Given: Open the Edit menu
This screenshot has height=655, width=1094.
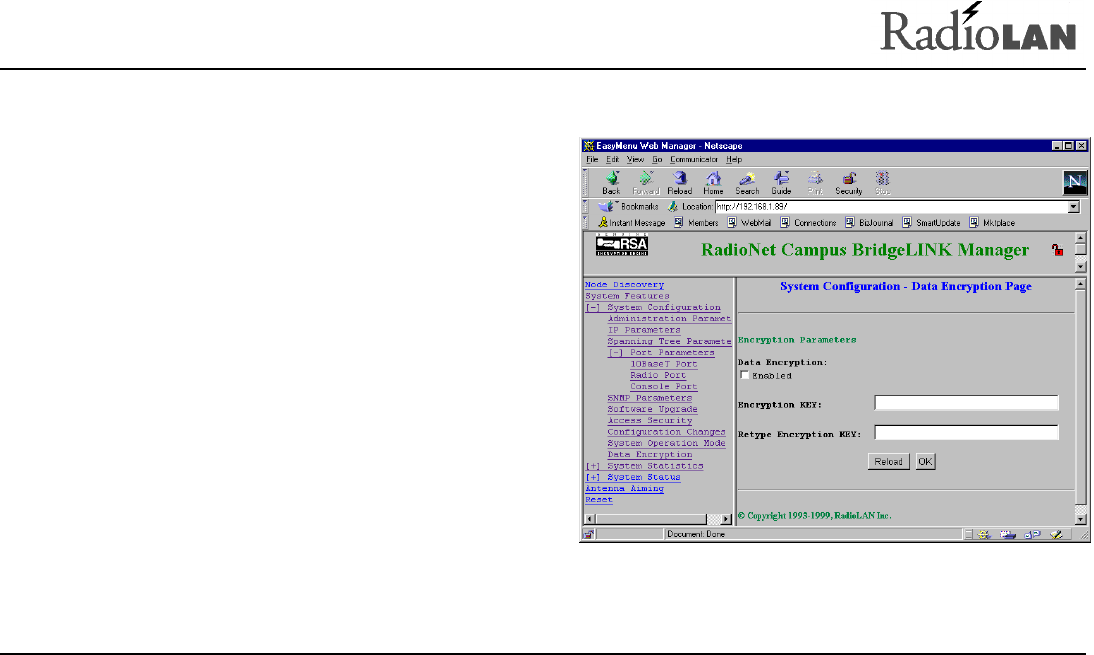Looking at the screenshot, I should tap(611, 159).
